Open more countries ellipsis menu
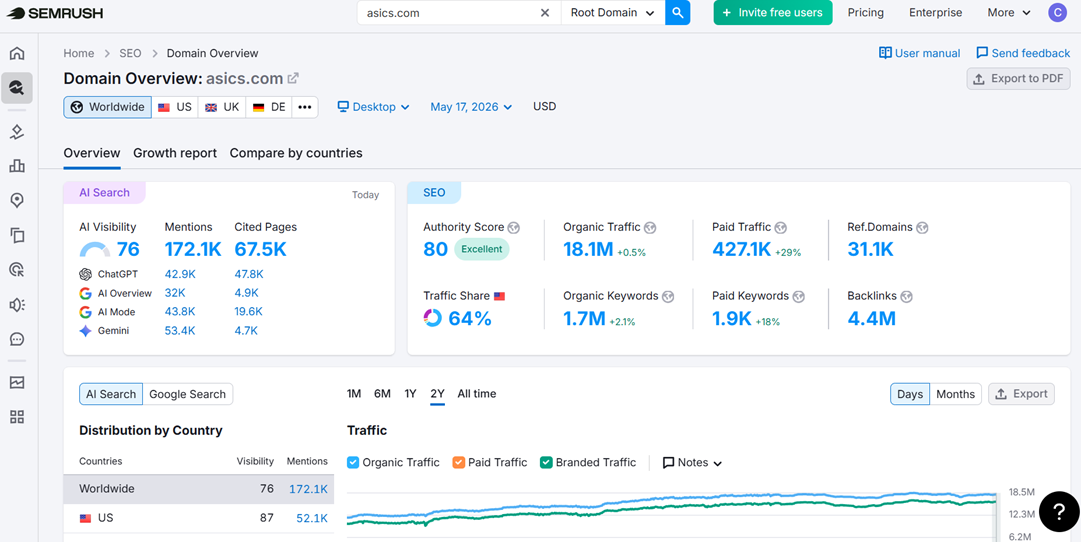This screenshot has height=542, width=1081. click(x=305, y=107)
